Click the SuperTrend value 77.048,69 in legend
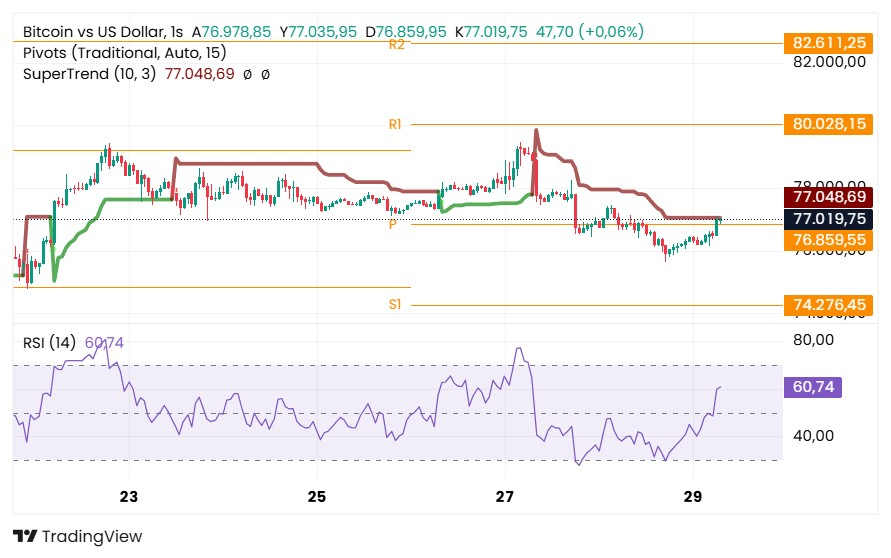891x558 pixels. pos(199,74)
